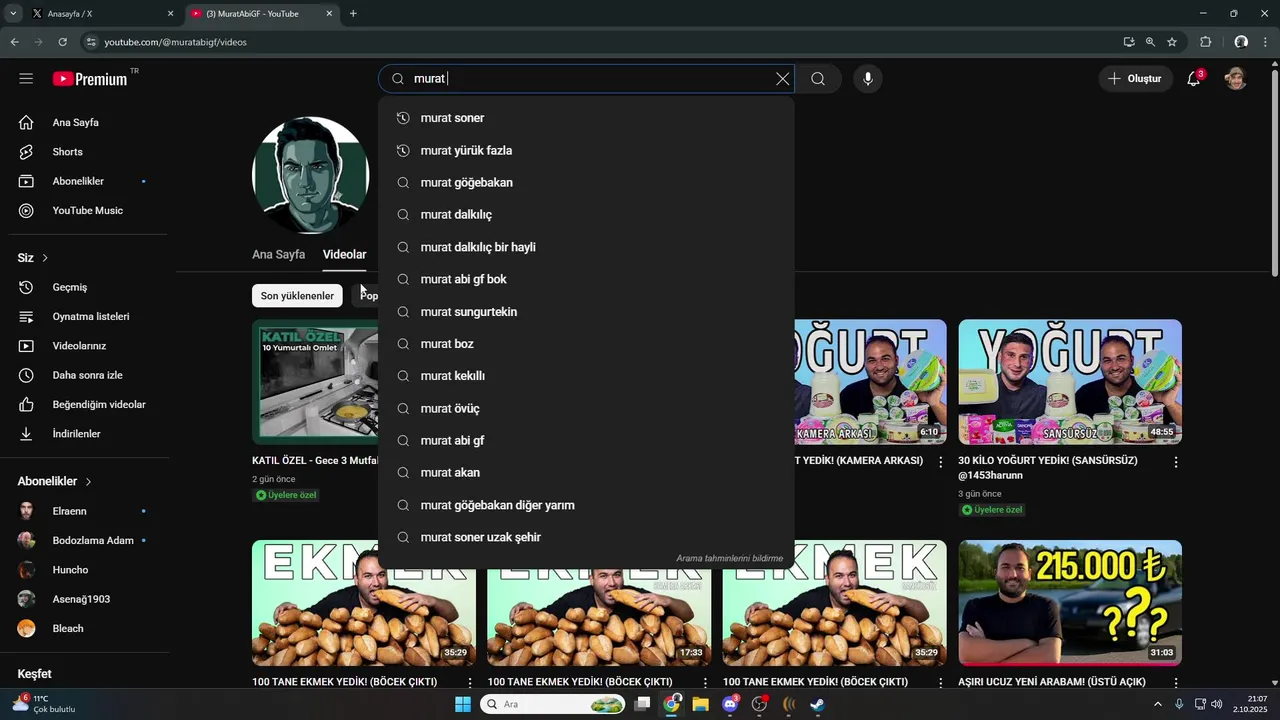Select suggestion murat göğebakan
The image size is (1280, 720).
[586, 183]
